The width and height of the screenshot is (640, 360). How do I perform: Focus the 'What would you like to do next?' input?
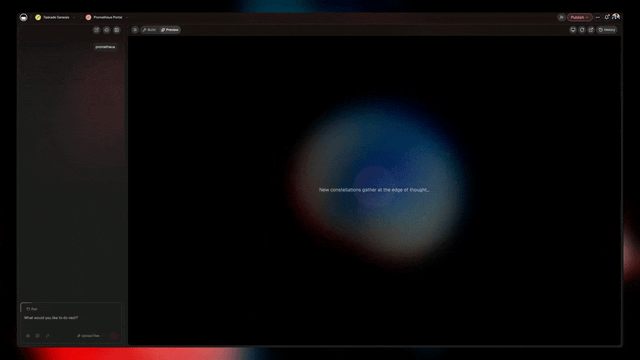(x=71, y=318)
